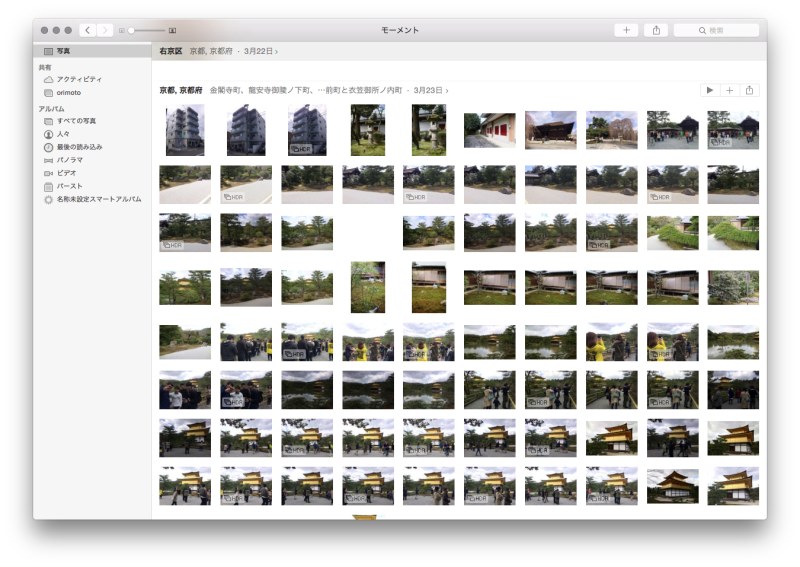This screenshot has height=567, width=800.
Task: Open the orimoto shared album
Action: 68,92
